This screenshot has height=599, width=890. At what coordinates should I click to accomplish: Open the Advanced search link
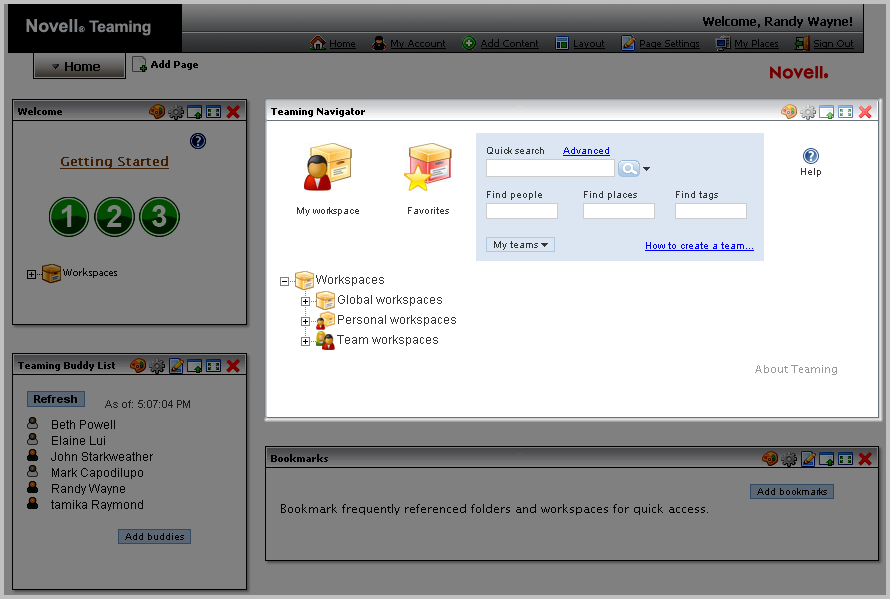point(585,150)
